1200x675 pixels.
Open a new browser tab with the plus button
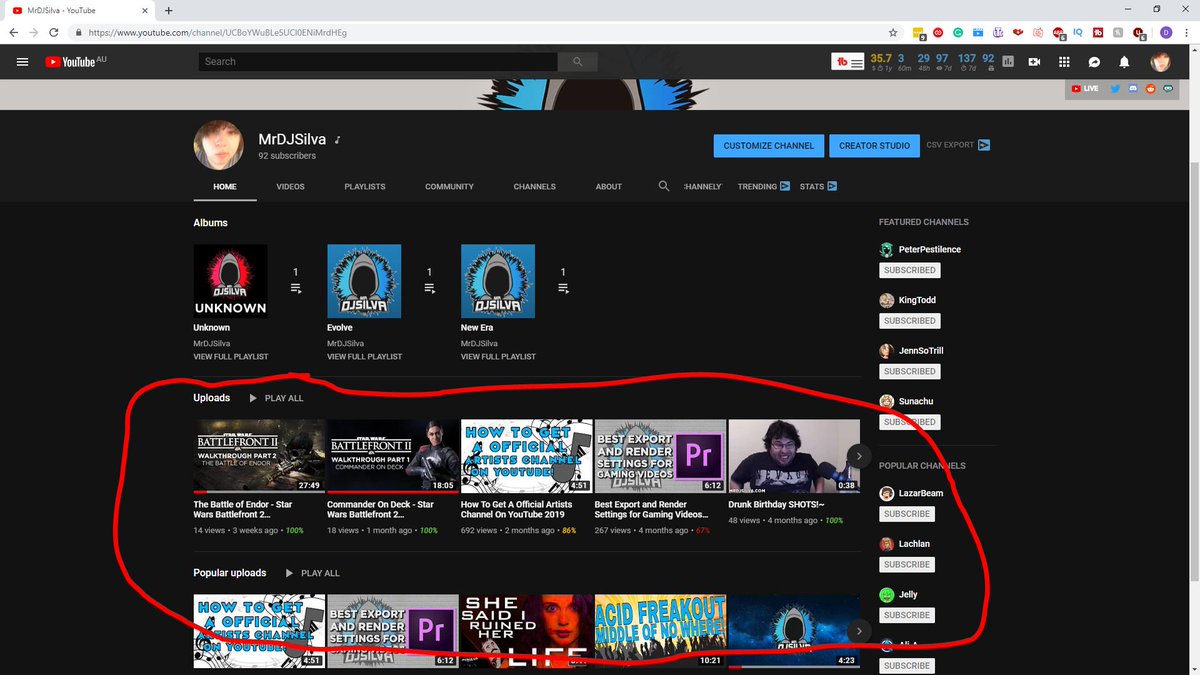coord(168,10)
